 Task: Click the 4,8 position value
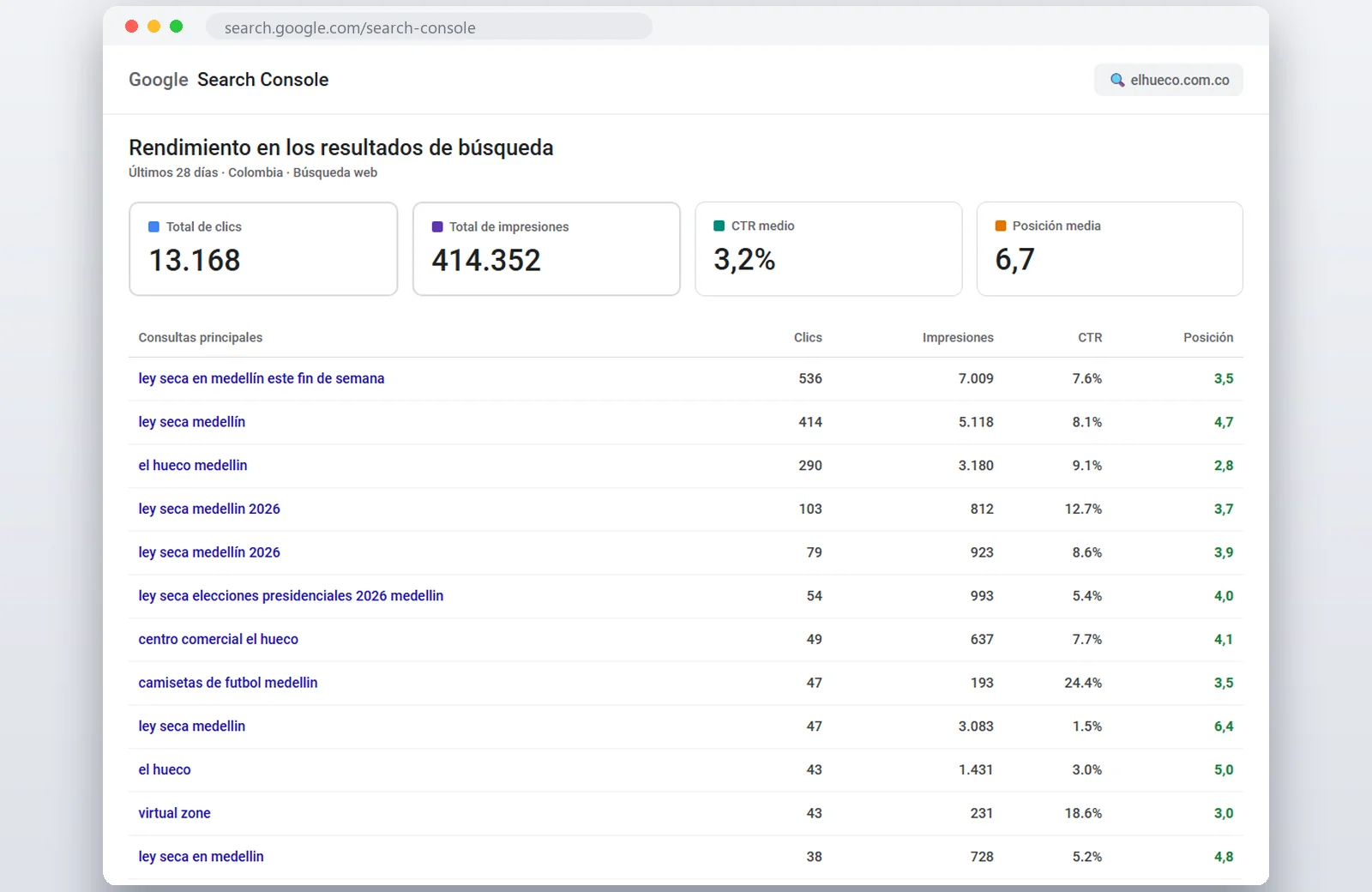click(x=1224, y=857)
